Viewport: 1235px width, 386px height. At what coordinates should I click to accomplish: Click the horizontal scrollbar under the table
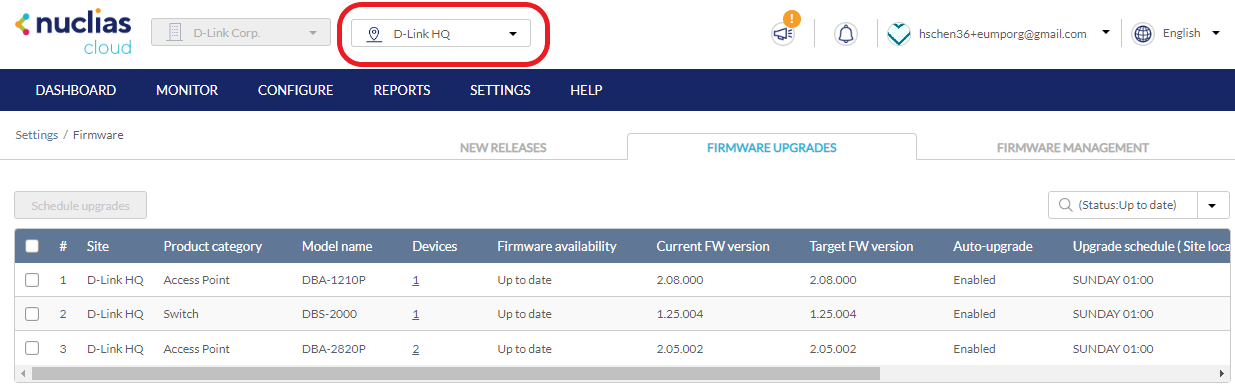(x=455, y=373)
